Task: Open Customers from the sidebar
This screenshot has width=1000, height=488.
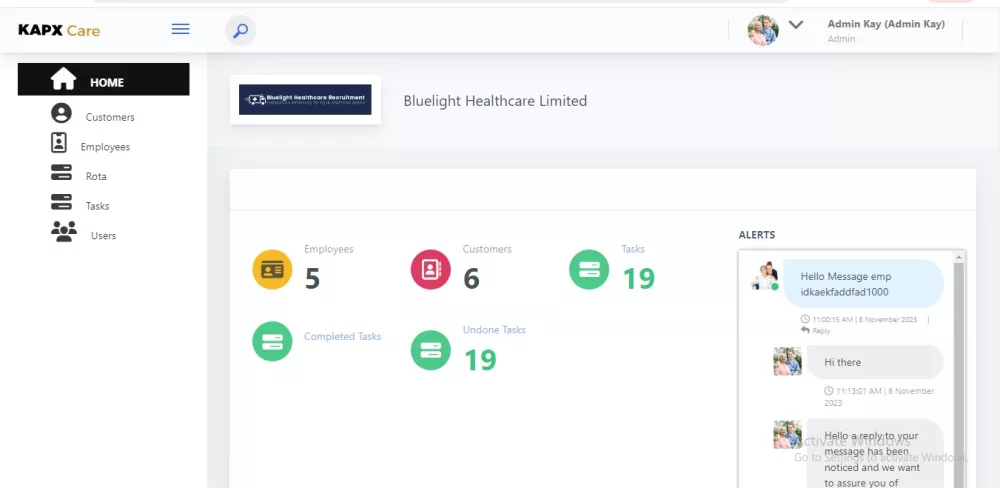Action: 109,117
